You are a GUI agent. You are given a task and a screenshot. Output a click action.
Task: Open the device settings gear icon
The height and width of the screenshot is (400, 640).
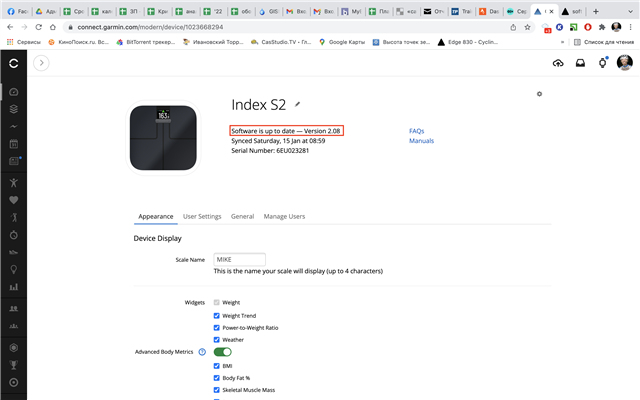coord(539,94)
